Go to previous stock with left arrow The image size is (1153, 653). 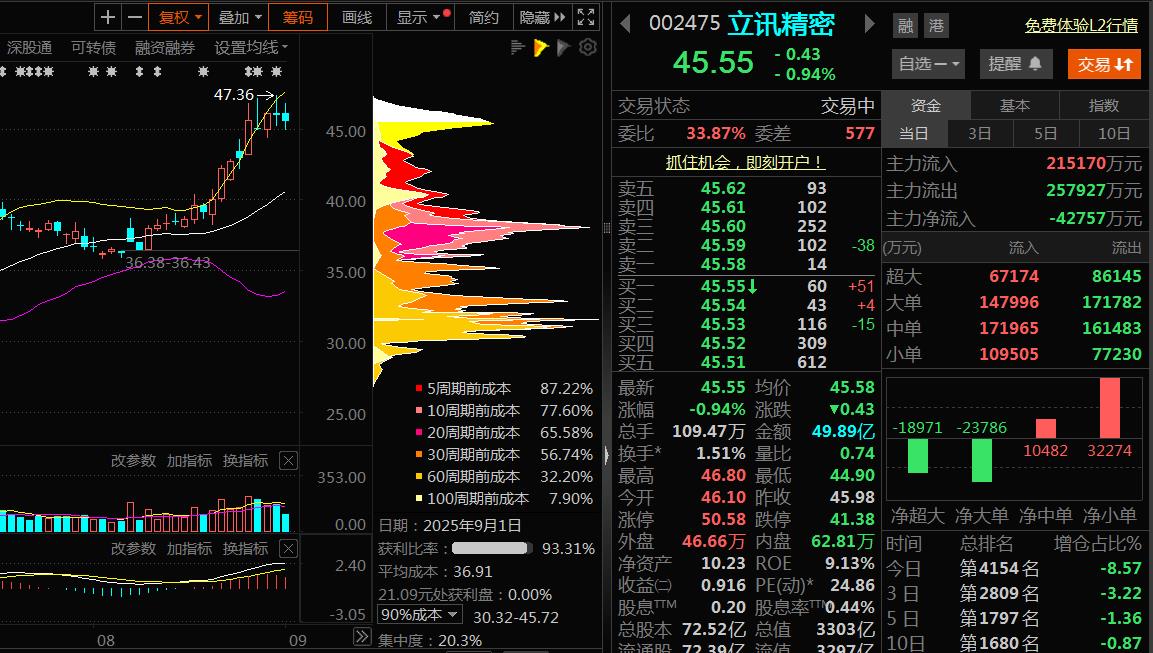[626, 24]
